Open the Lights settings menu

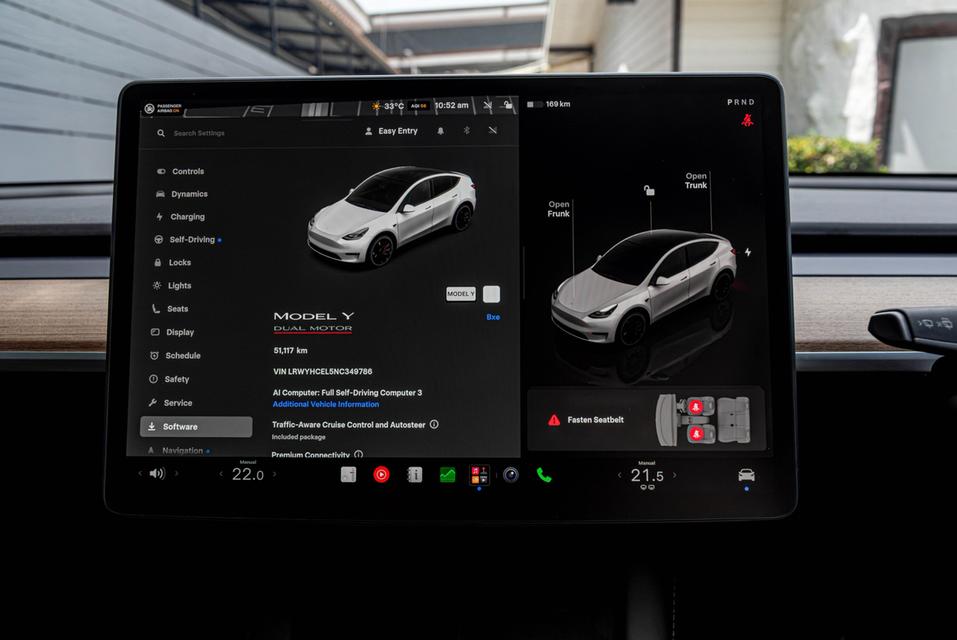click(x=172, y=286)
